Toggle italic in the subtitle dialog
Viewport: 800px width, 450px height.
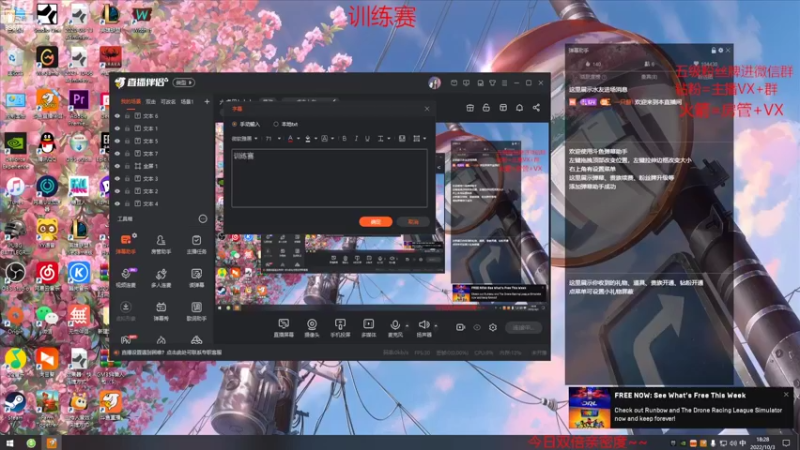tap(356, 138)
